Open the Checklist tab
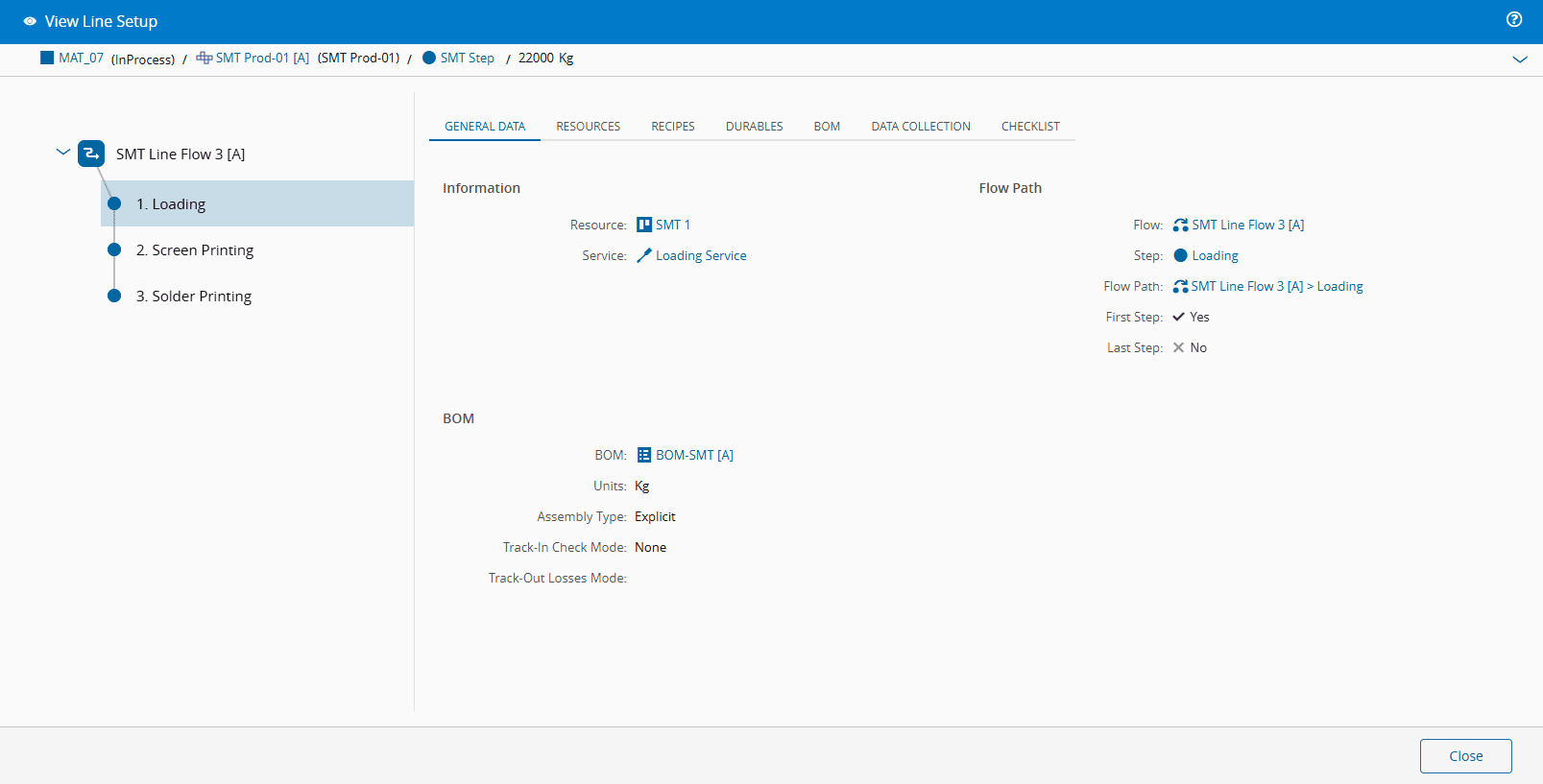The width and height of the screenshot is (1543, 784). pos(1029,127)
